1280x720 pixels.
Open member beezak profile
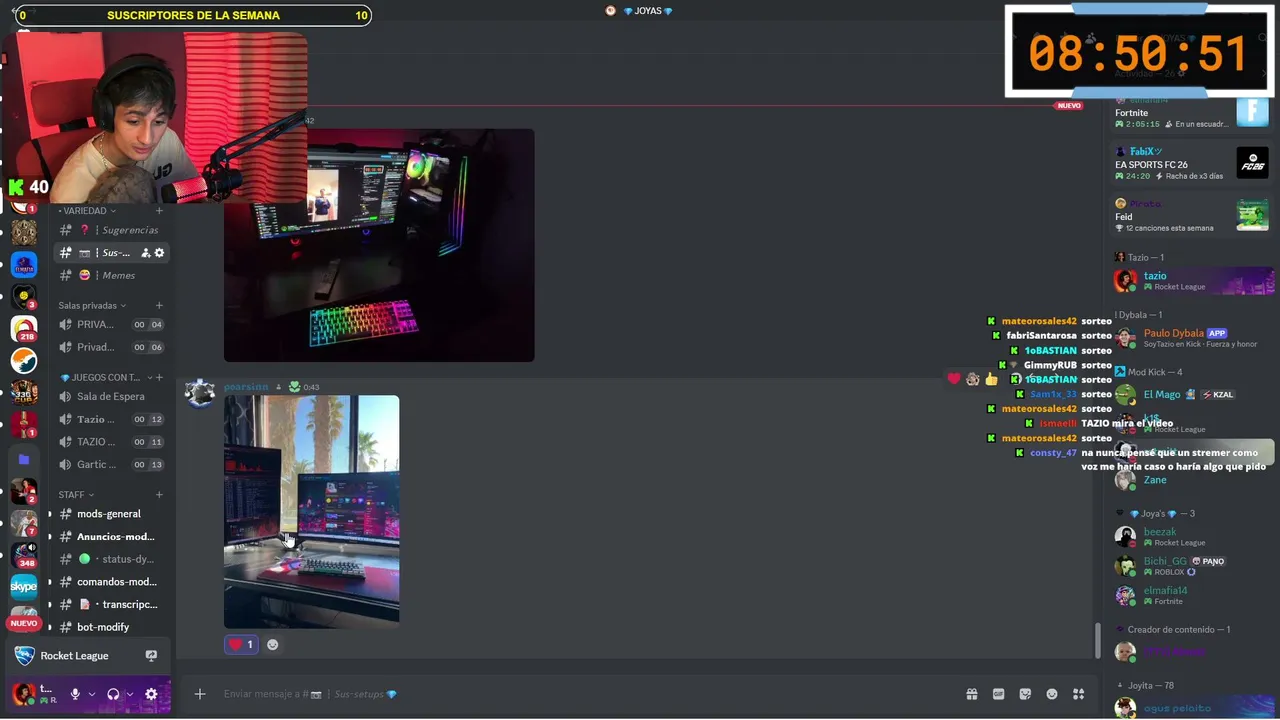[1192, 537]
